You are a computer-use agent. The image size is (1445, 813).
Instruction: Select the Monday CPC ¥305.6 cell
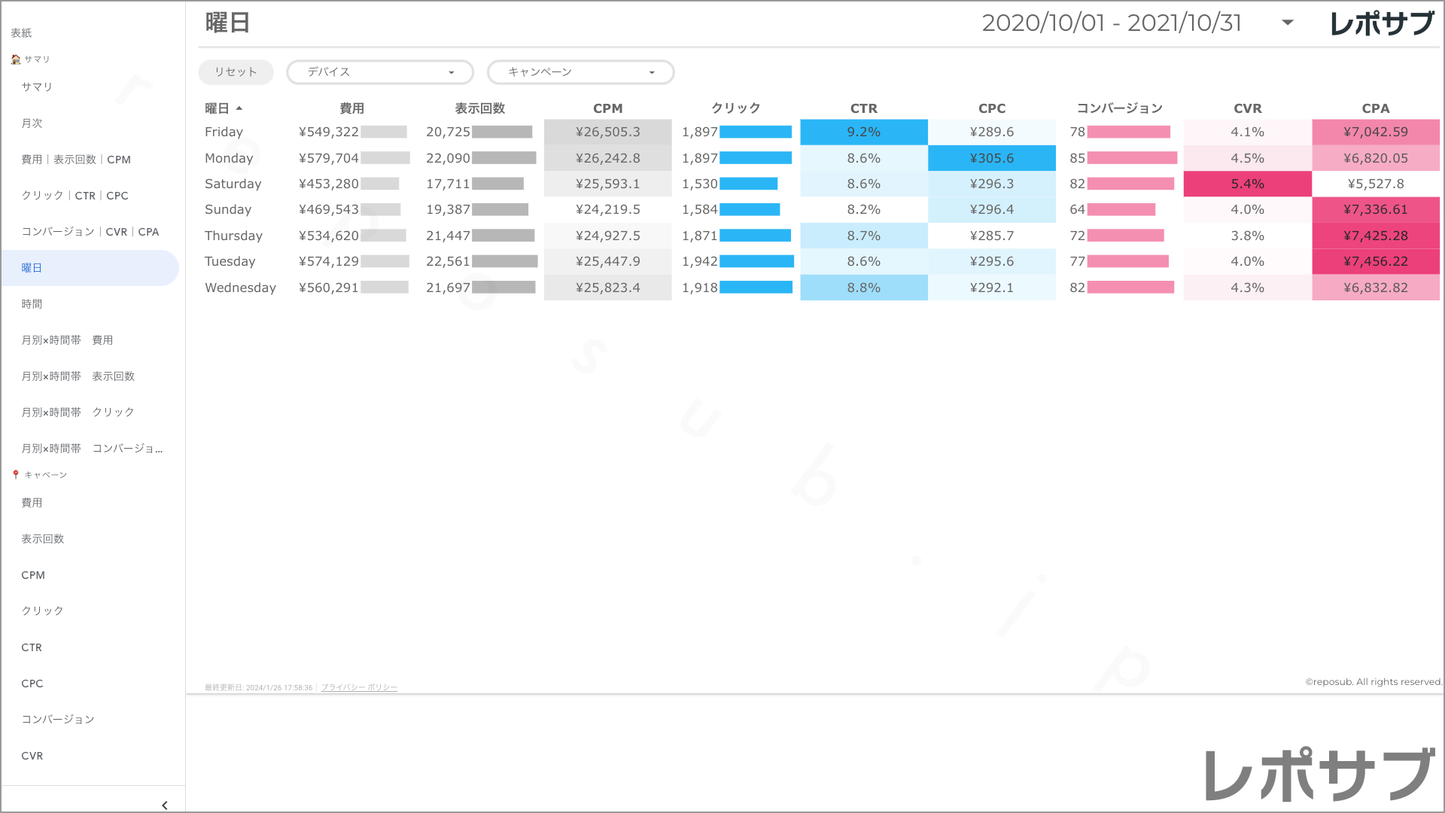[x=991, y=158]
